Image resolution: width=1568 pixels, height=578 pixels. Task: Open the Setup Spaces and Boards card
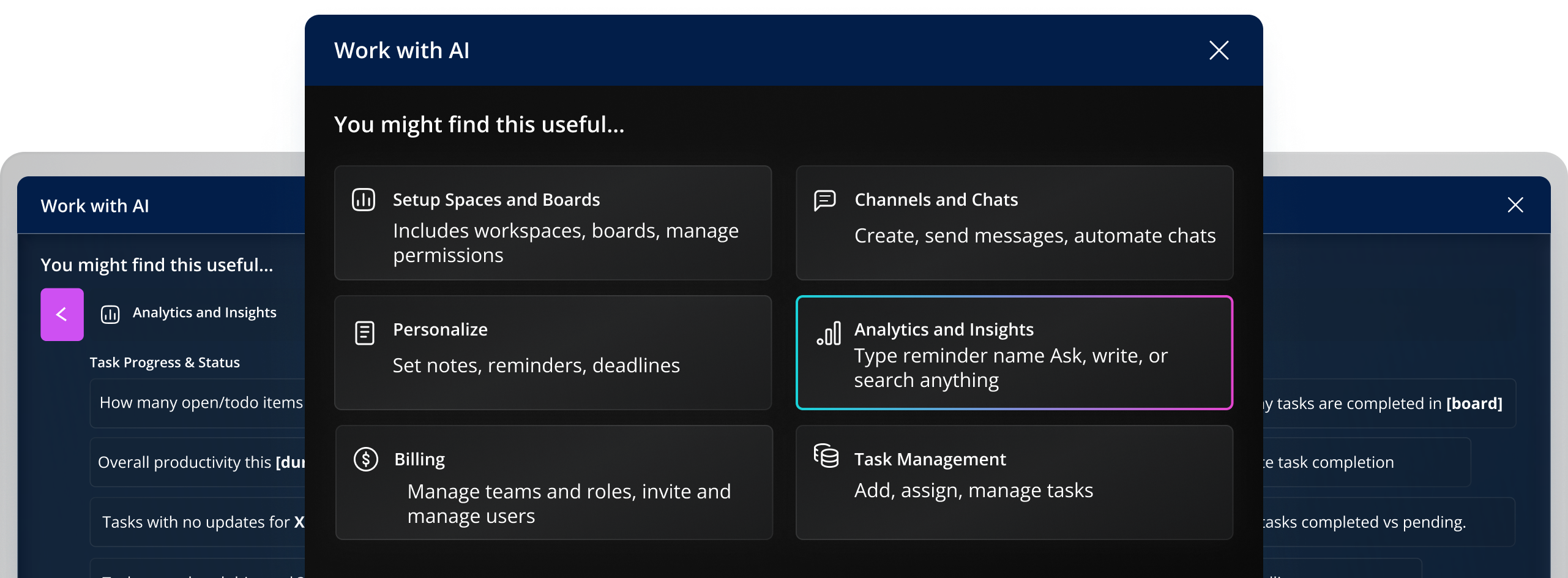pyautogui.click(x=553, y=223)
